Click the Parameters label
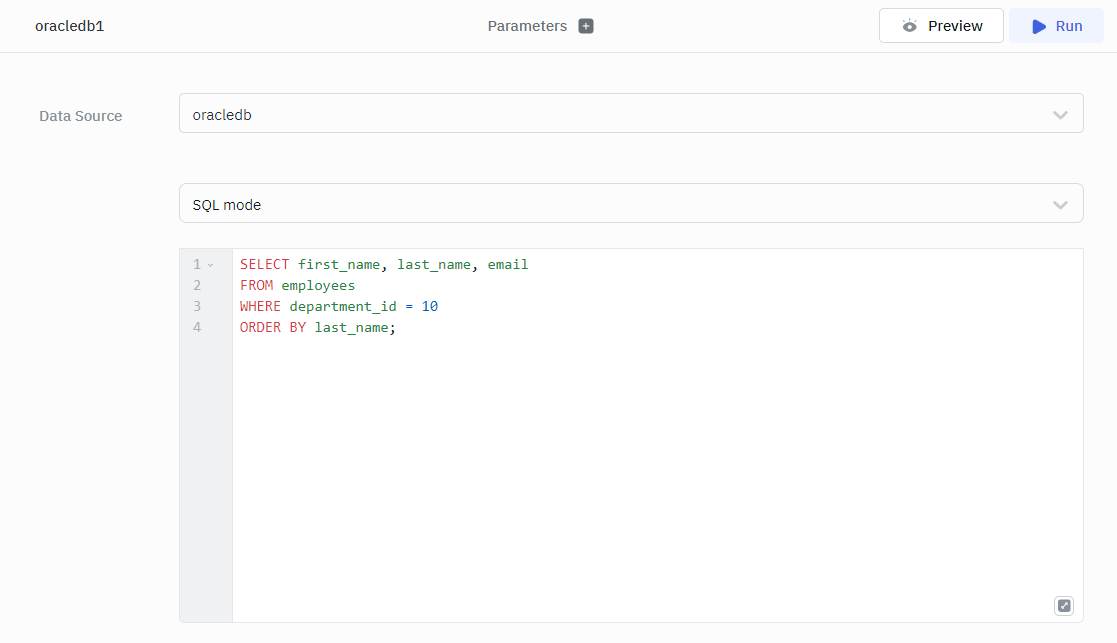Screen dimensions: 1117x643 click(527, 26)
